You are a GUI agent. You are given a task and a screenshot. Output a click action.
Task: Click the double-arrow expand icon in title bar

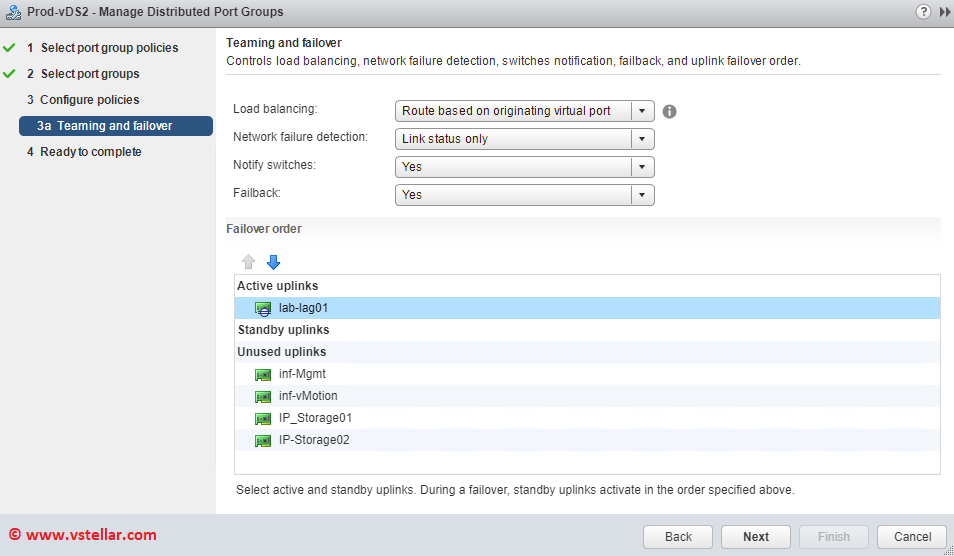point(944,12)
